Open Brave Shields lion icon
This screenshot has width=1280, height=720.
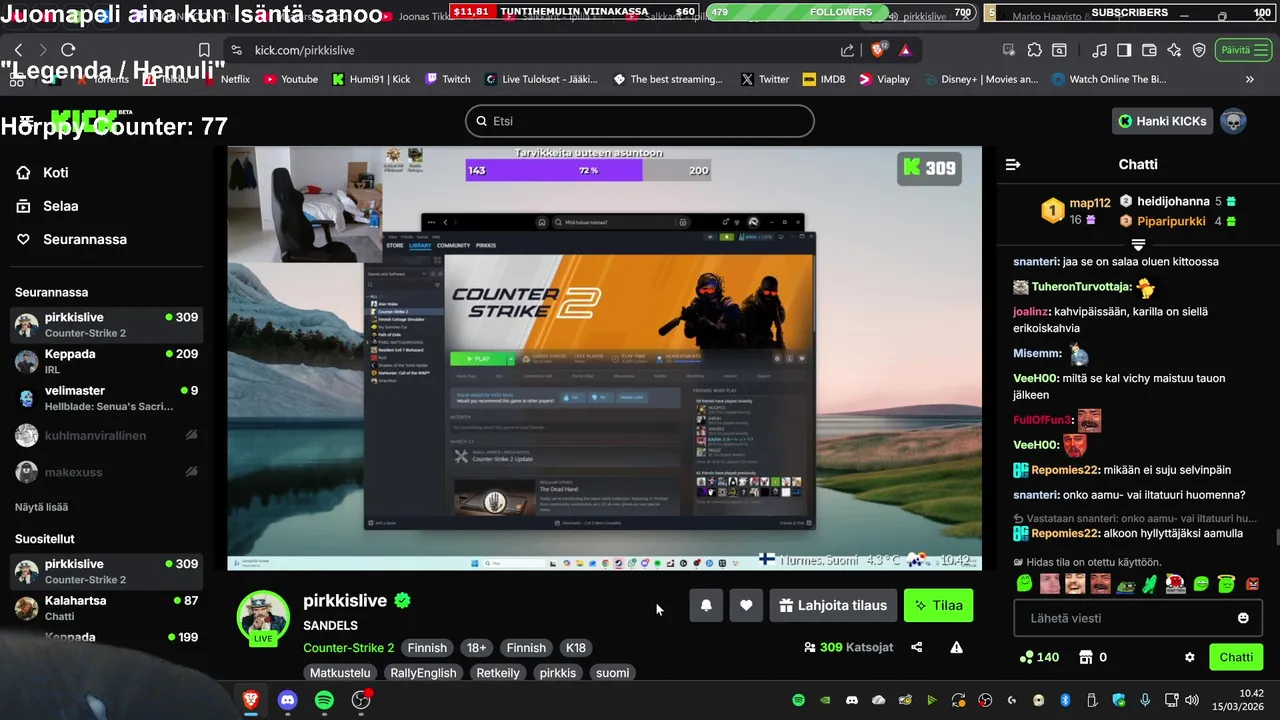point(879,50)
